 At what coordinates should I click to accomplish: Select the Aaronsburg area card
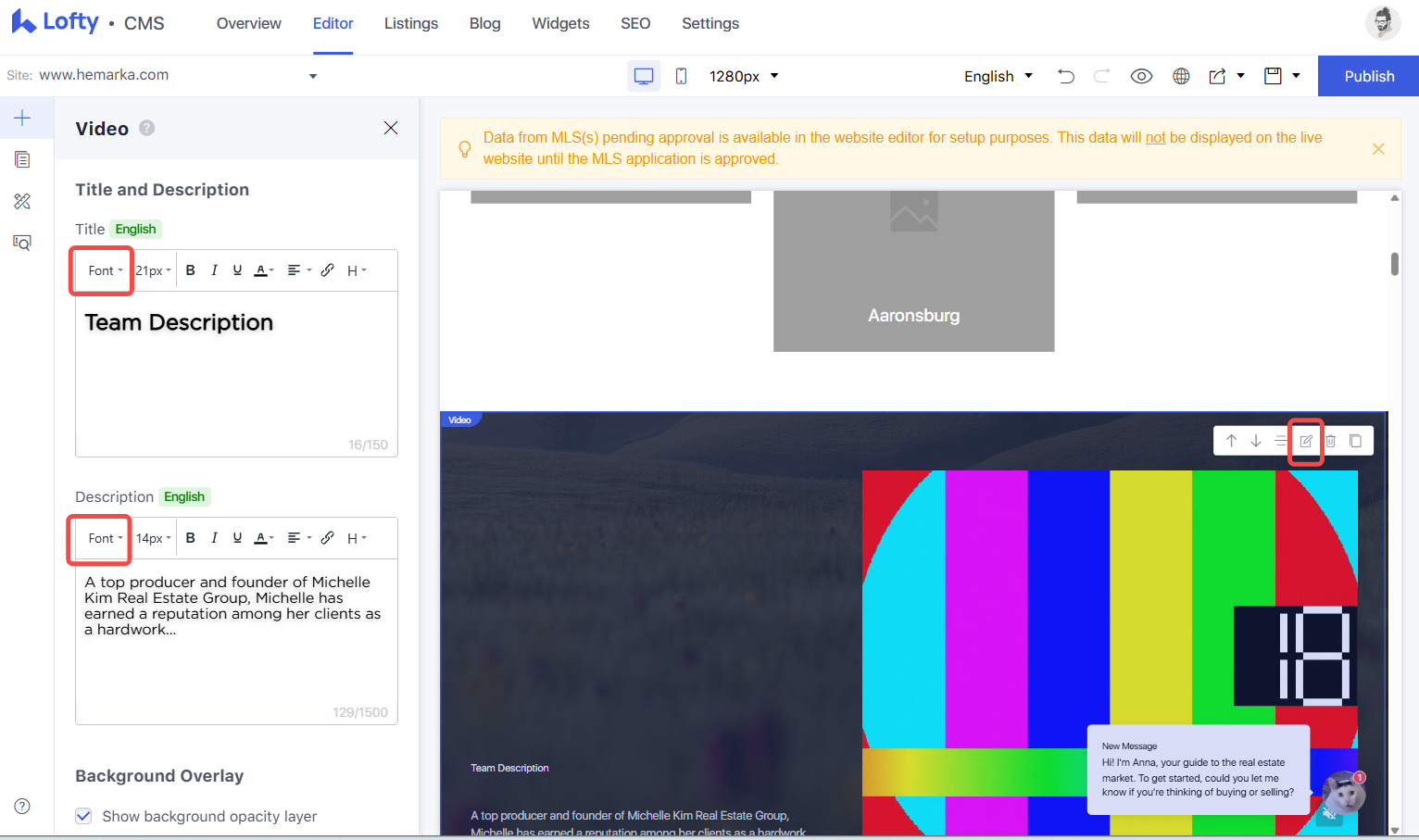(x=913, y=271)
